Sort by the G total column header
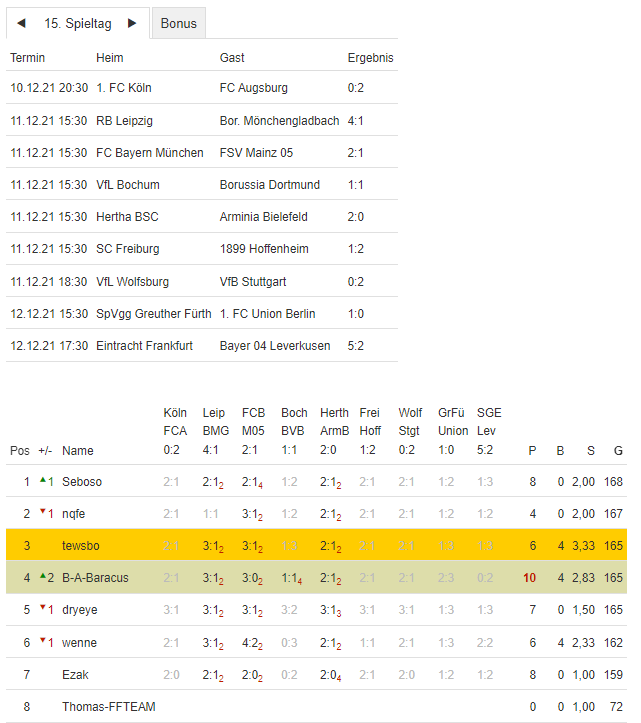Screen dimensions: 641x723 [617, 451]
